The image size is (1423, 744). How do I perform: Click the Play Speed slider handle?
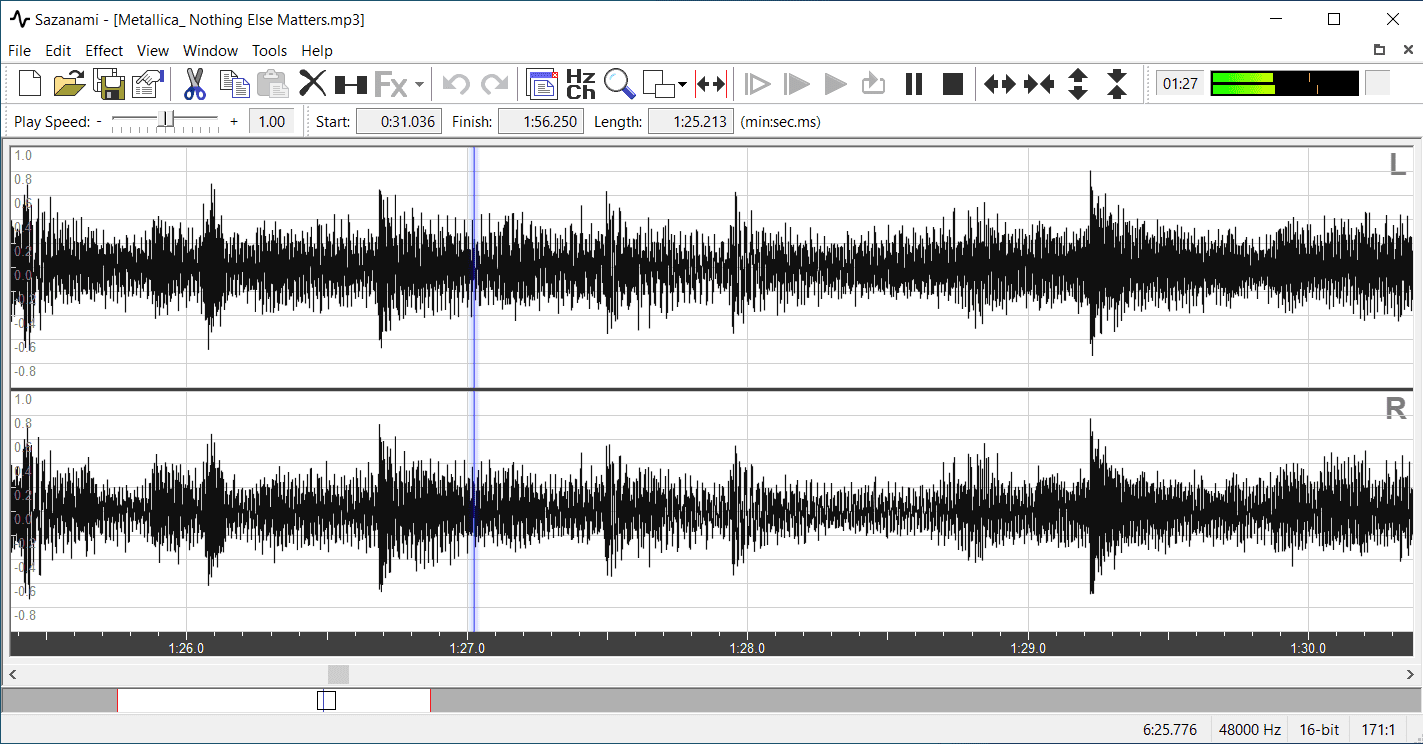point(167,121)
